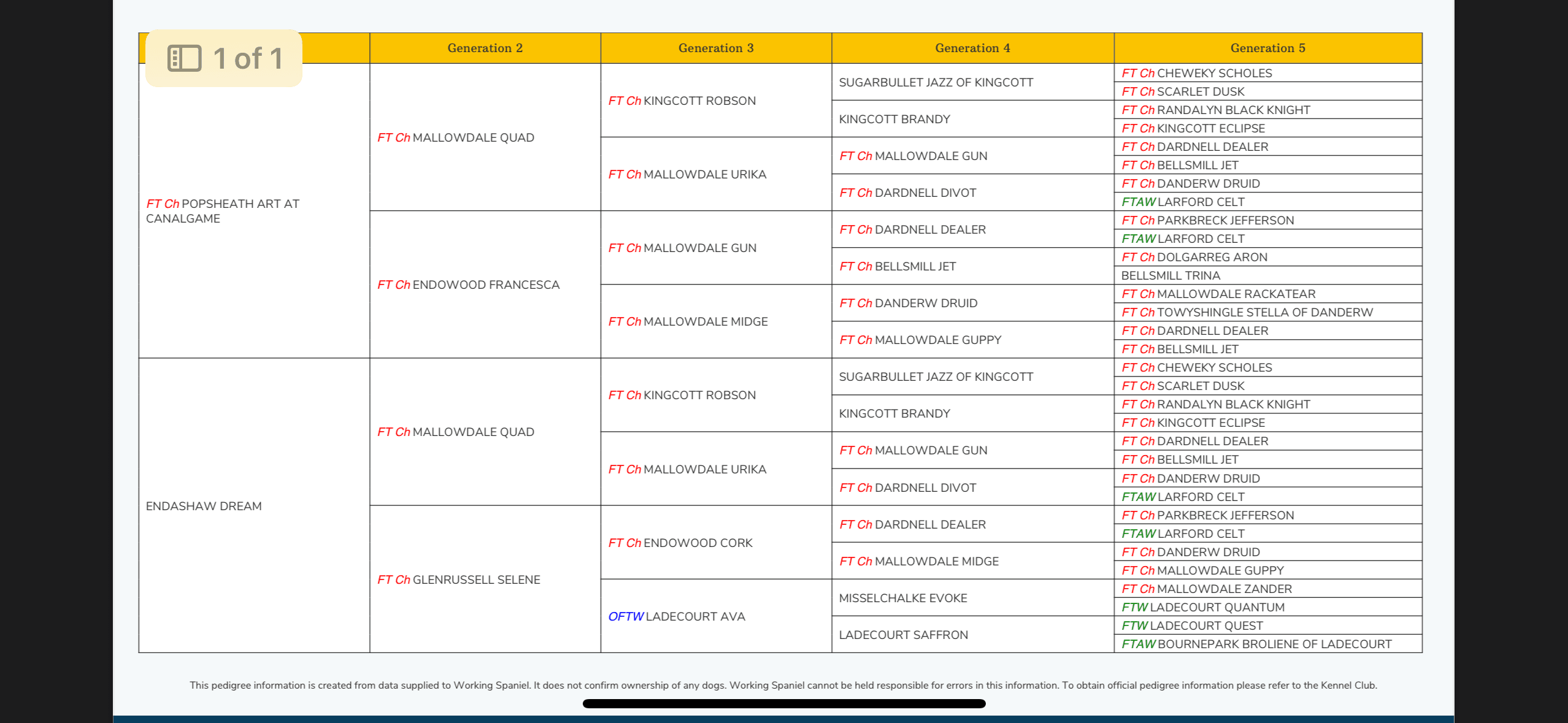
Task: Click ENDASHAW DREAM pedigree entry
Action: (204, 506)
